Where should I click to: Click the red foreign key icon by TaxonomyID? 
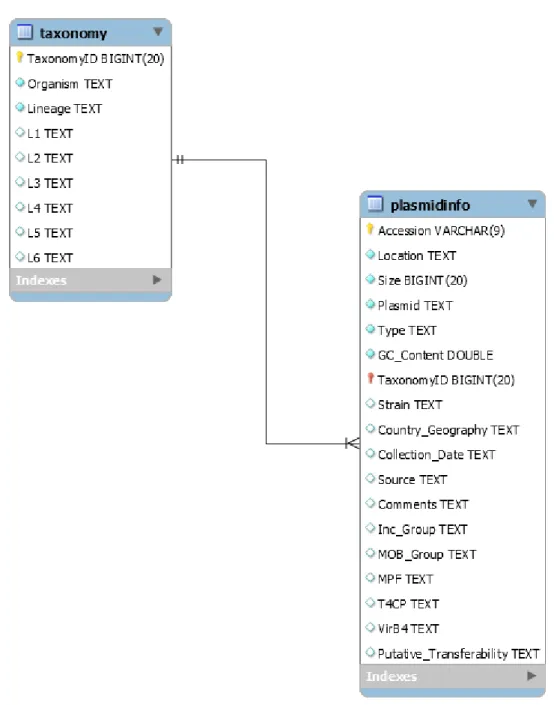coord(371,379)
